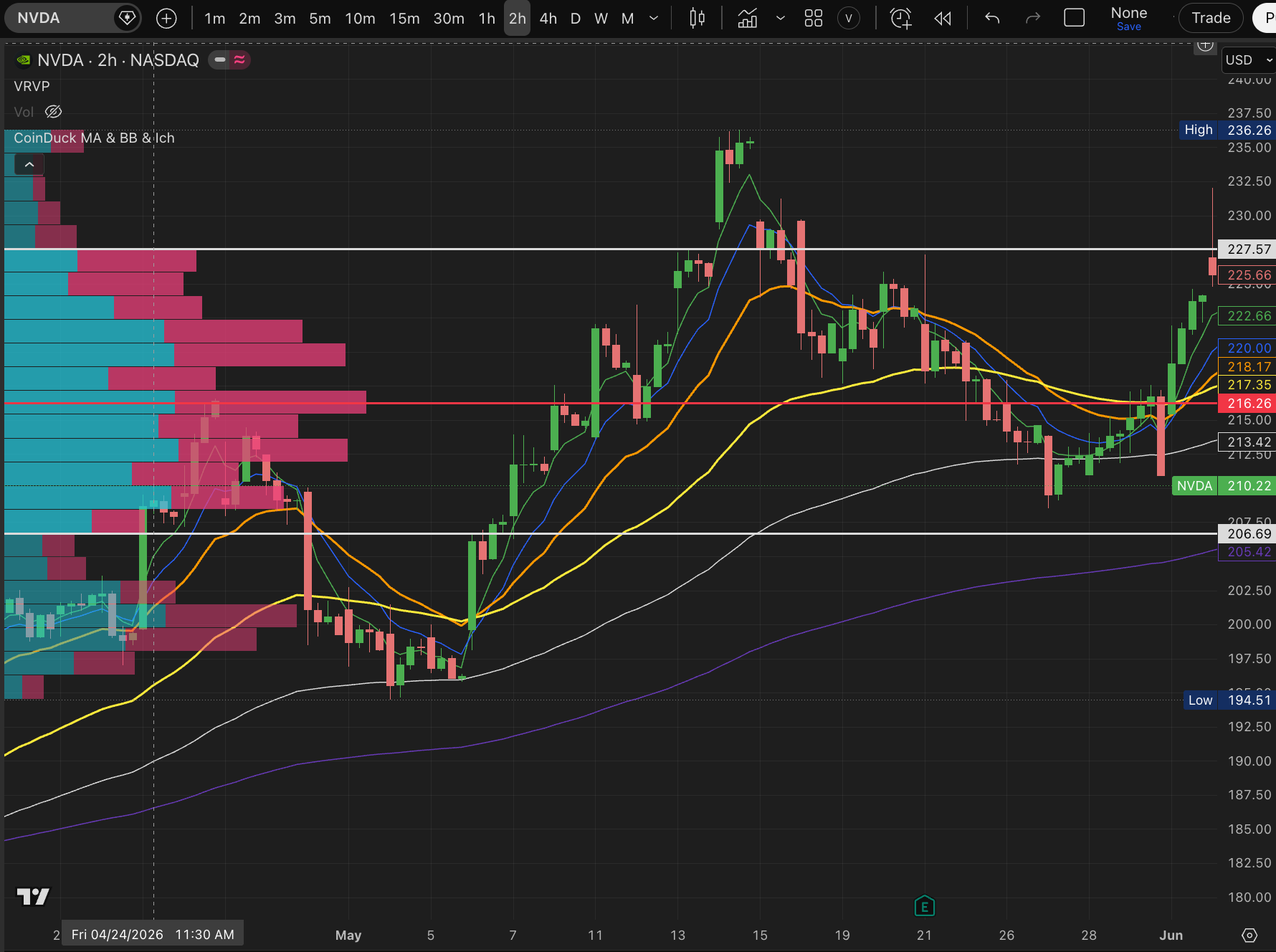Click the NVIDIA logo in the chart legend
1276x952 pixels.
click(x=24, y=60)
